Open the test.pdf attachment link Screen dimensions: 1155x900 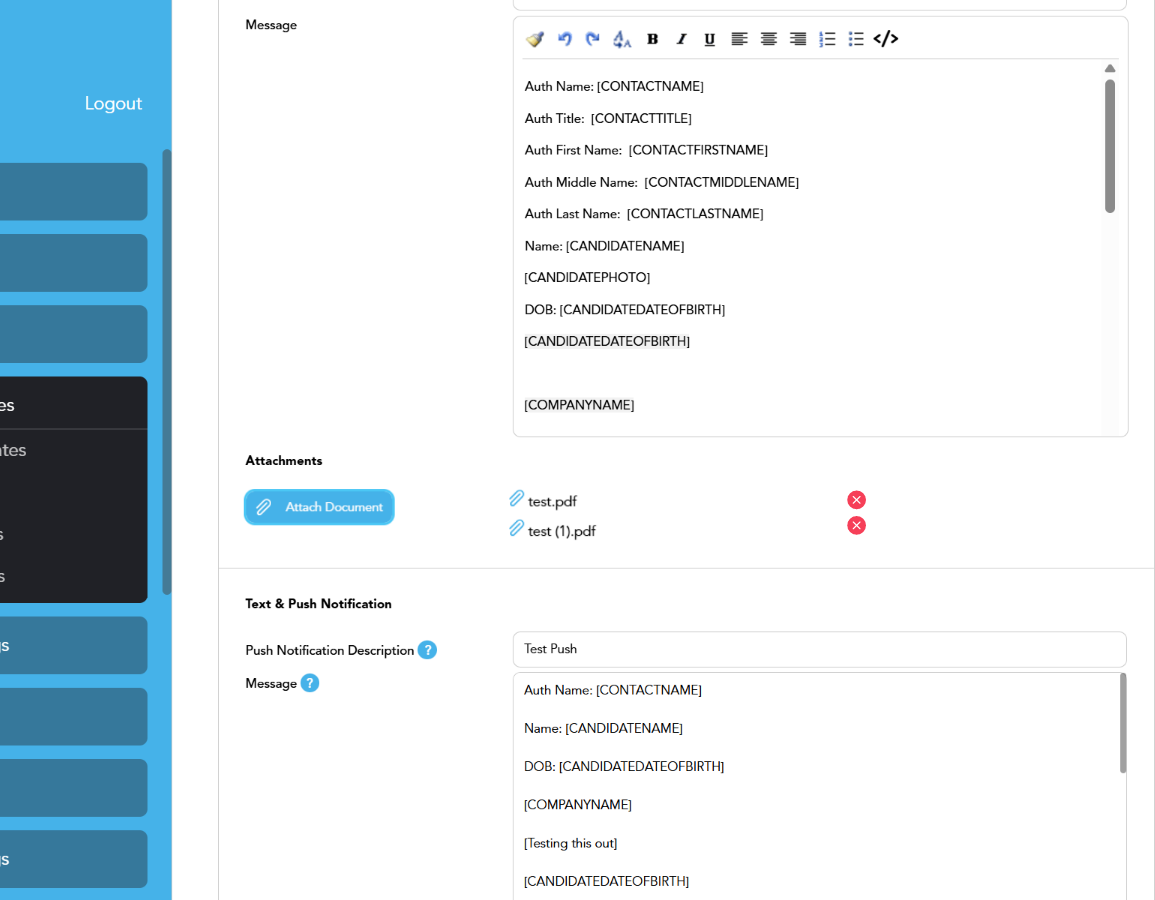(552, 501)
